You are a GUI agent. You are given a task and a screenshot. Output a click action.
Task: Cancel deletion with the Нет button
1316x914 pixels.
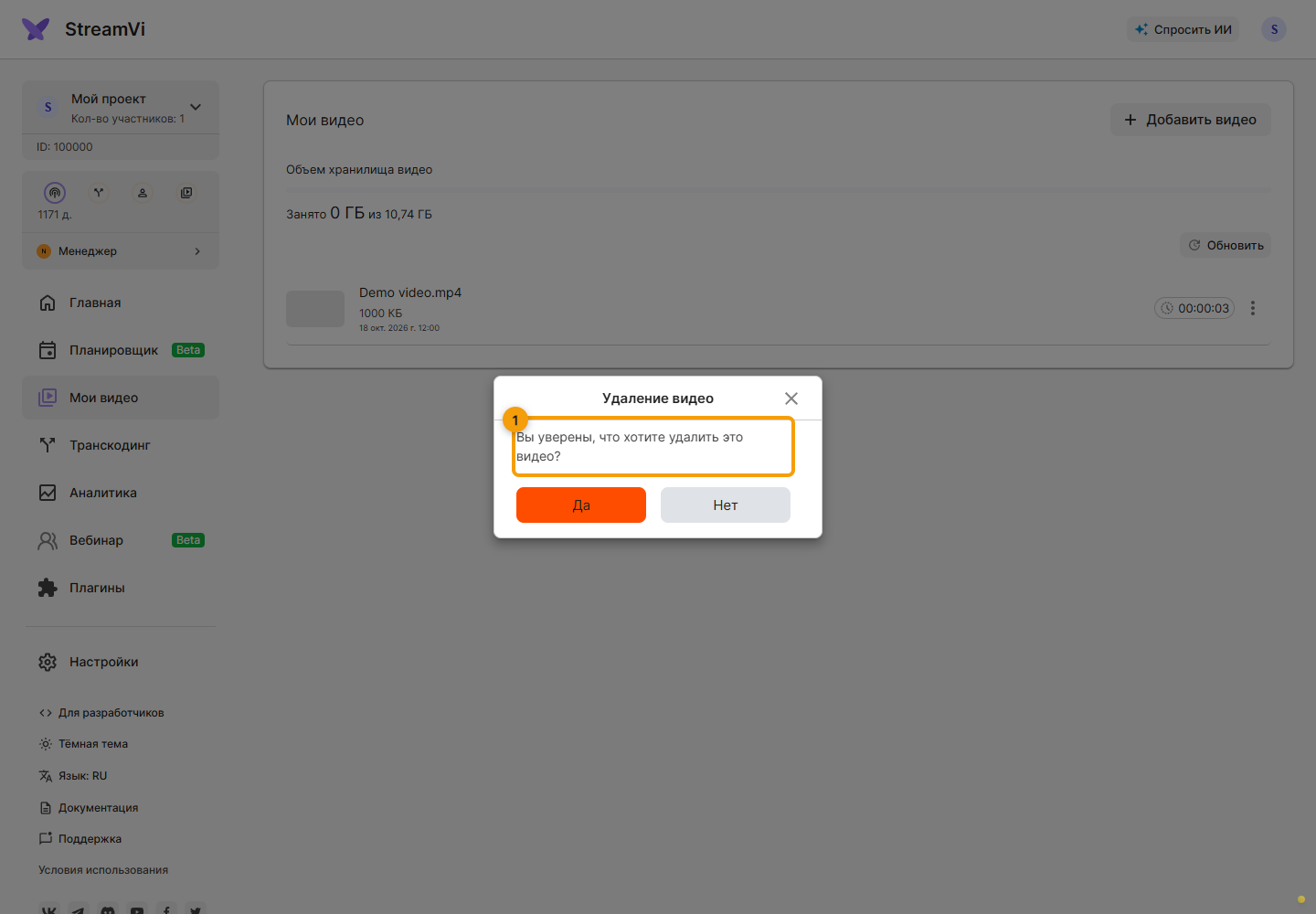coord(726,505)
